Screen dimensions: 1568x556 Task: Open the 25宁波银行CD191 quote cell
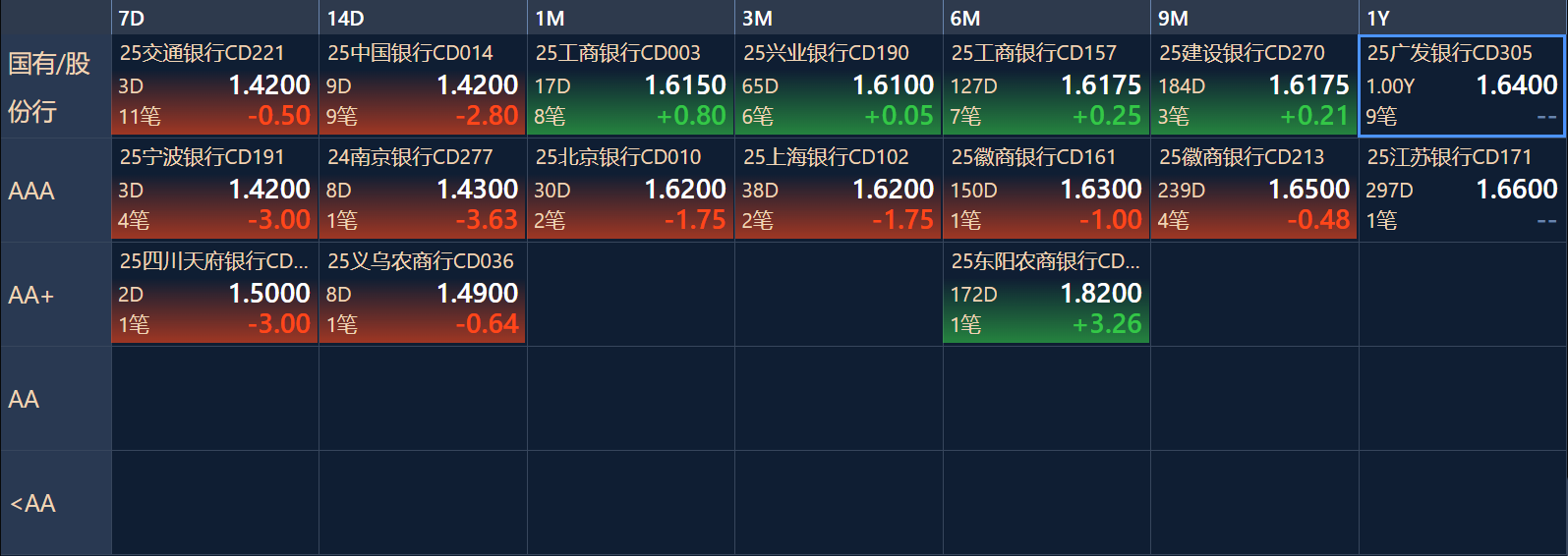[214, 190]
